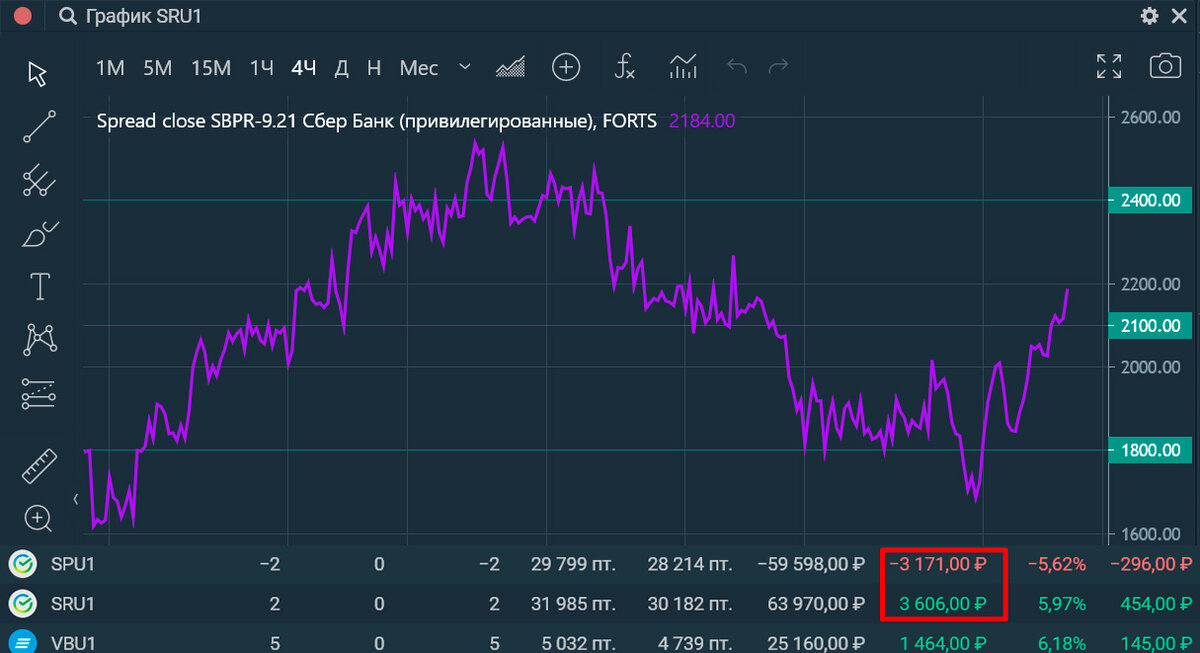
Task: Click the search magnifier in title bar
Action: coord(67,17)
